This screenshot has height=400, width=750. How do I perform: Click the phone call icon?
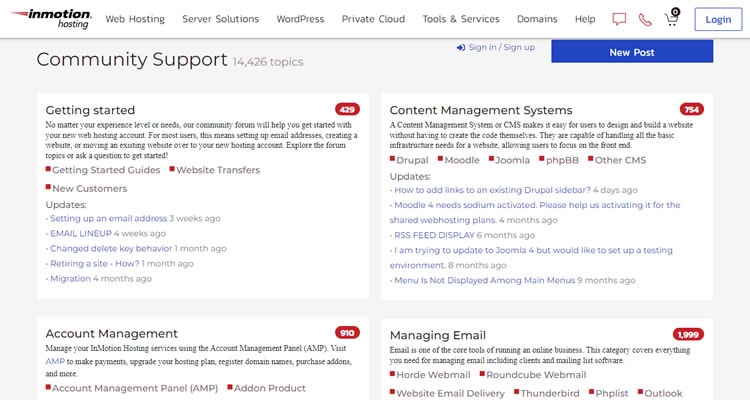coord(645,19)
